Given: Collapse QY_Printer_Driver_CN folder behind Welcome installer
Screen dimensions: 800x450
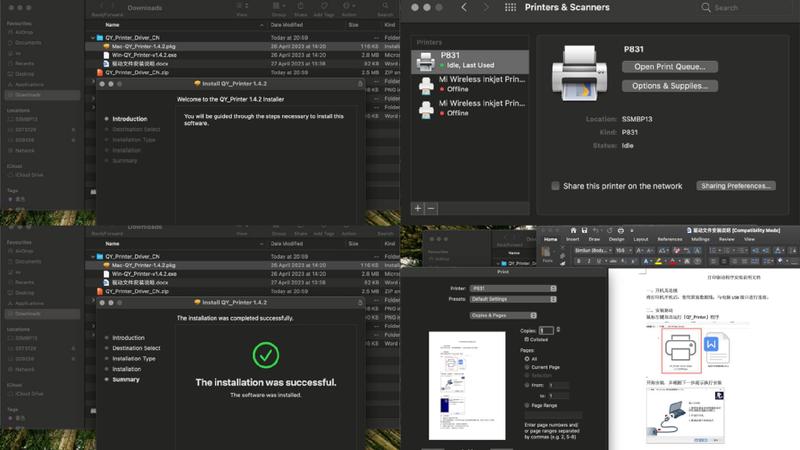Looking at the screenshot, I should [93, 38].
